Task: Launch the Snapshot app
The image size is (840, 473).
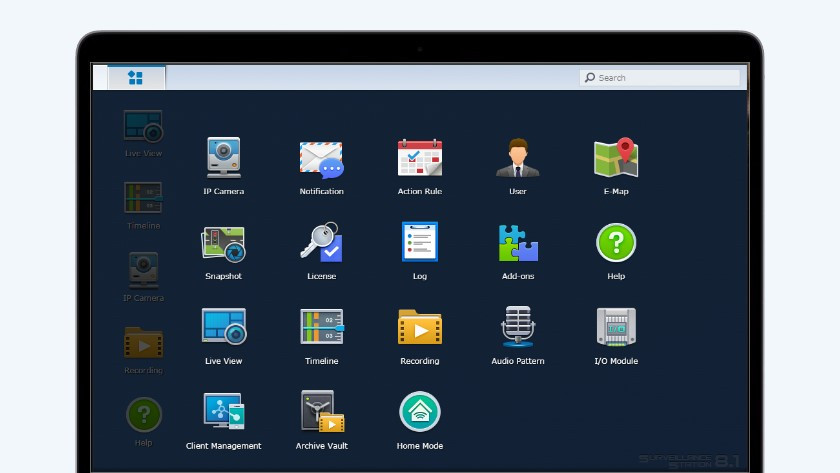Action: (223, 244)
